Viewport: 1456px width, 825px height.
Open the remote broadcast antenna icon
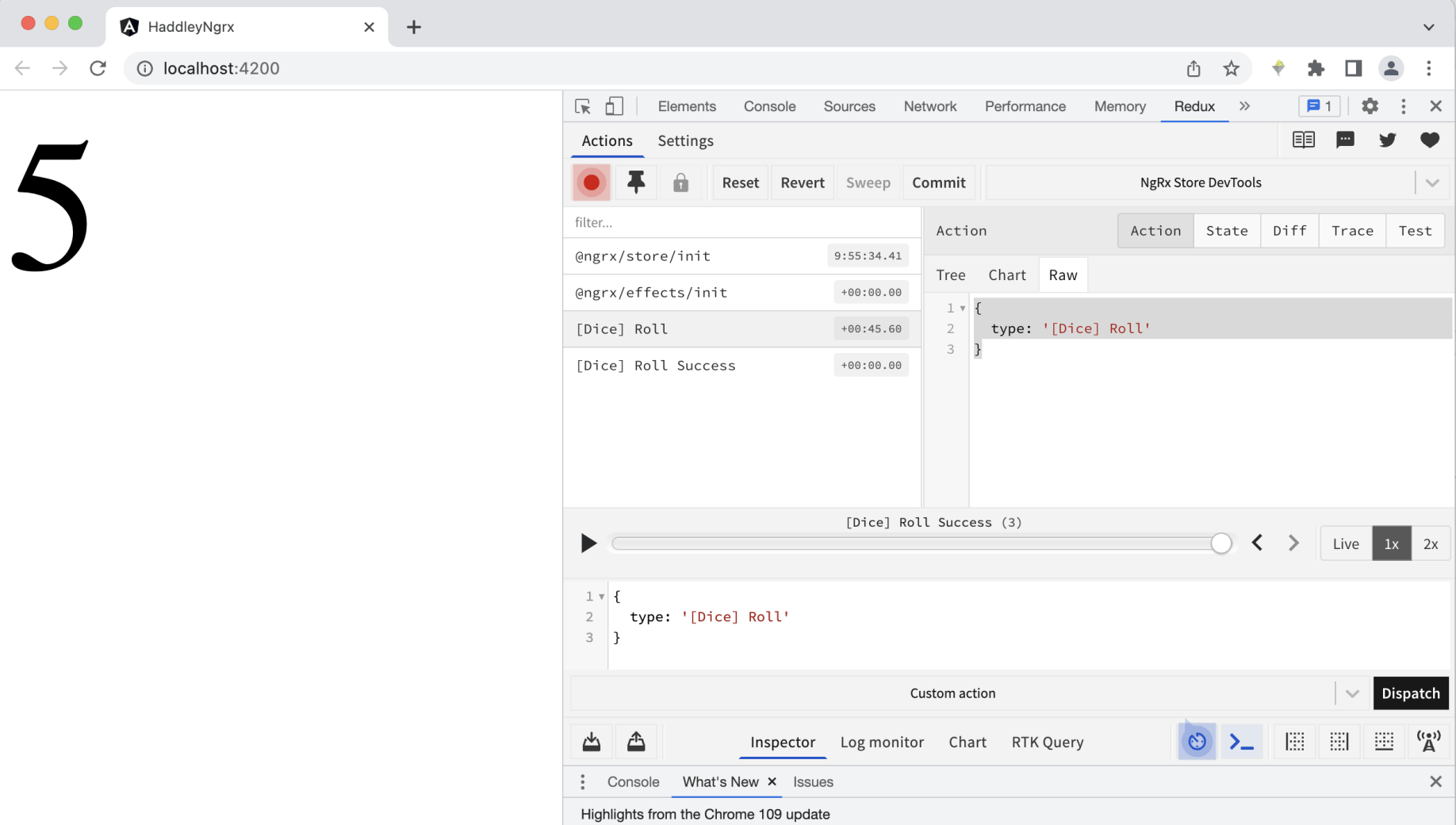click(x=1428, y=742)
